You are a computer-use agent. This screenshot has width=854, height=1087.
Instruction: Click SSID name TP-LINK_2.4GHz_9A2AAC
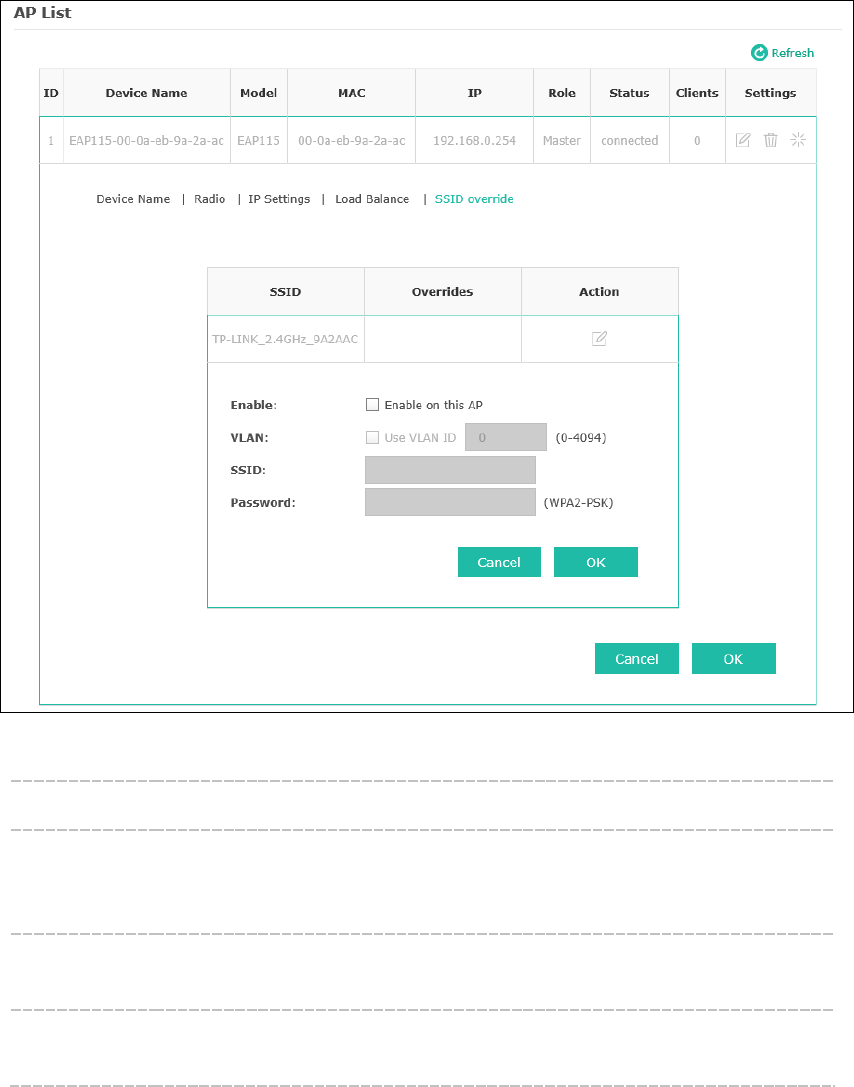(285, 339)
